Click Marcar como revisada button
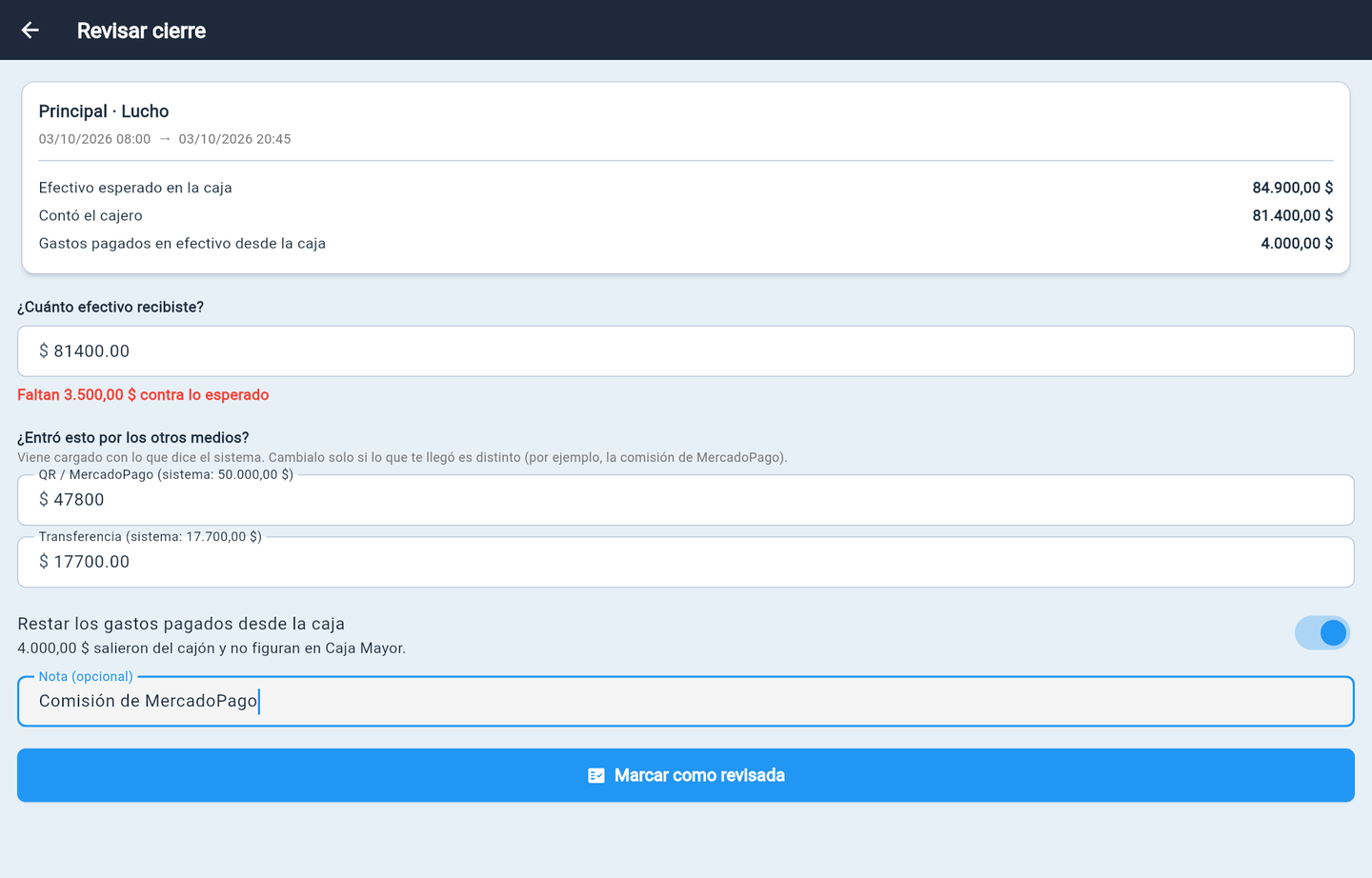Image resolution: width=1372 pixels, height=878 pixels. [686, 775]
